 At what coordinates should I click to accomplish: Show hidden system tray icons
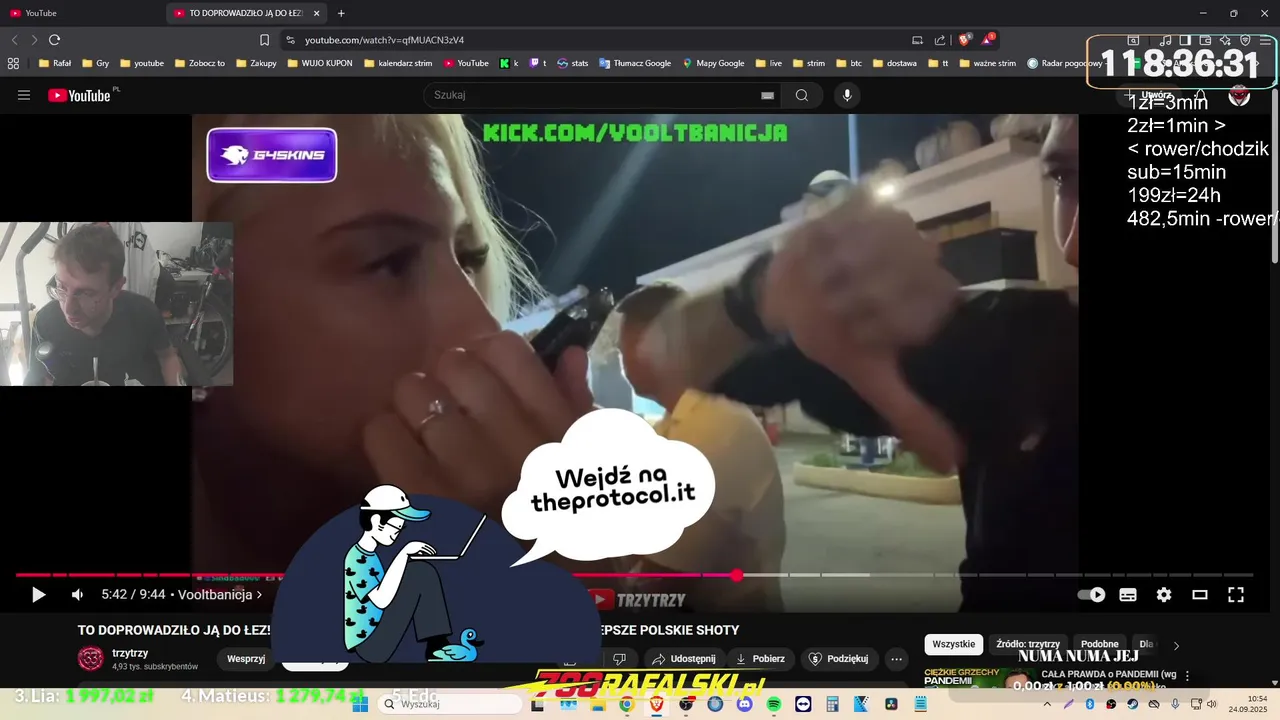tap(1047, 704)
